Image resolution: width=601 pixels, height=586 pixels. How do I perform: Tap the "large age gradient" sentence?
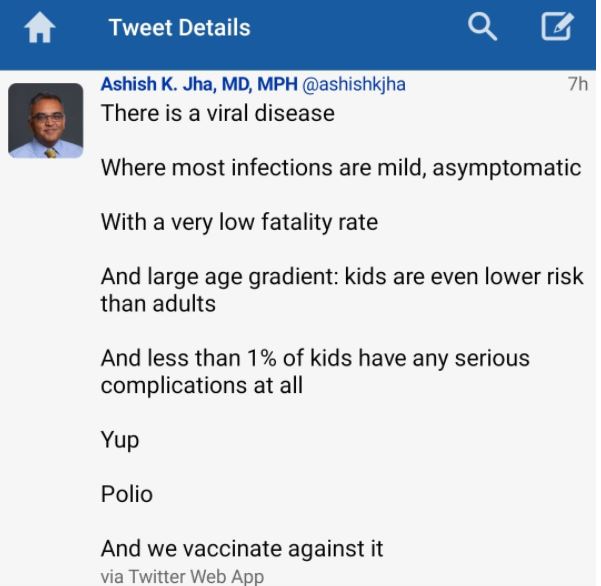click(342, 276)
